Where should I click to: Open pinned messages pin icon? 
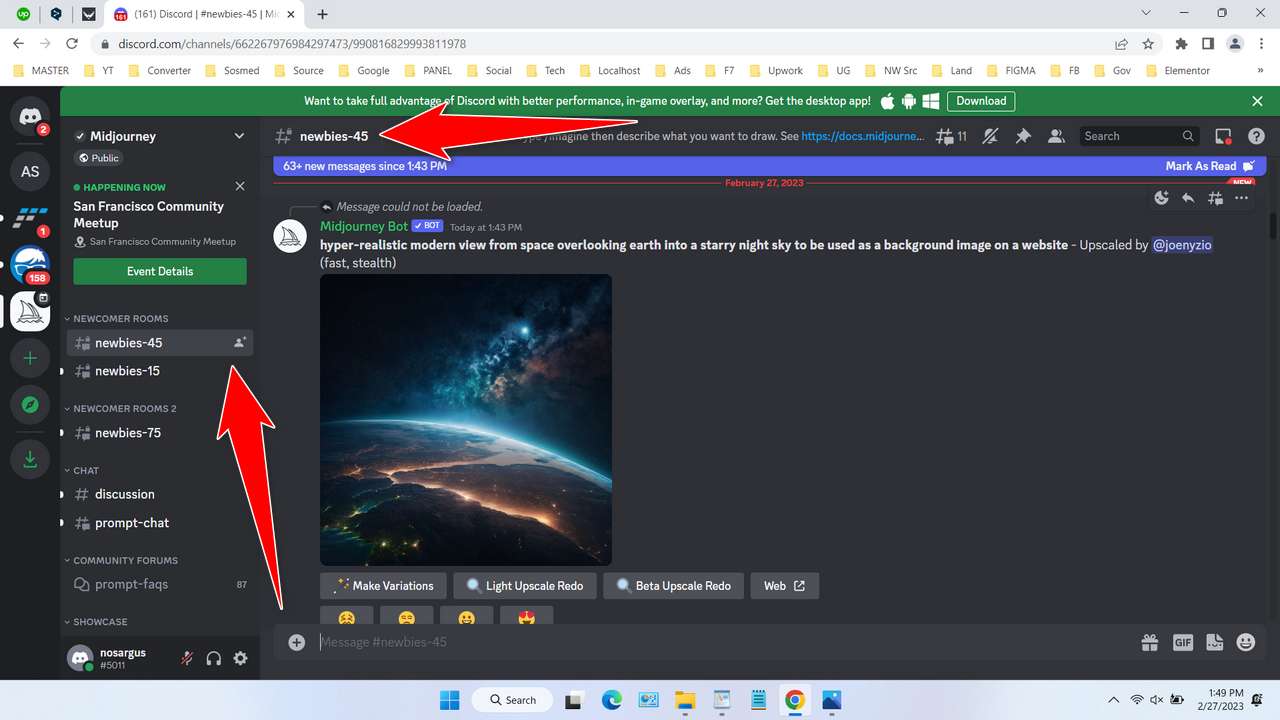(1023, 136)
